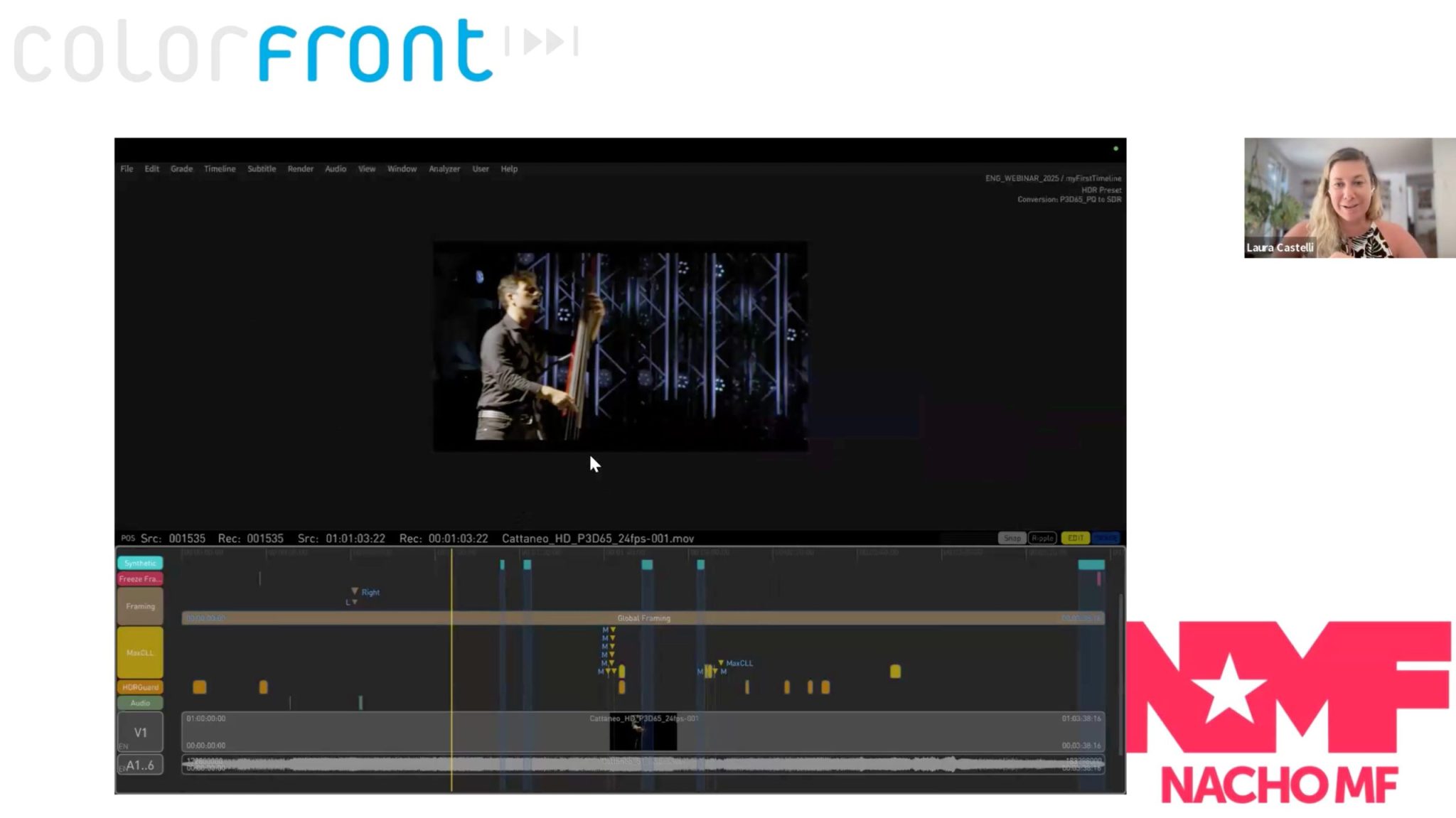This screenshot has height=818, width=1456.
Task: Click the Global Framing bar
Action: 643,618
